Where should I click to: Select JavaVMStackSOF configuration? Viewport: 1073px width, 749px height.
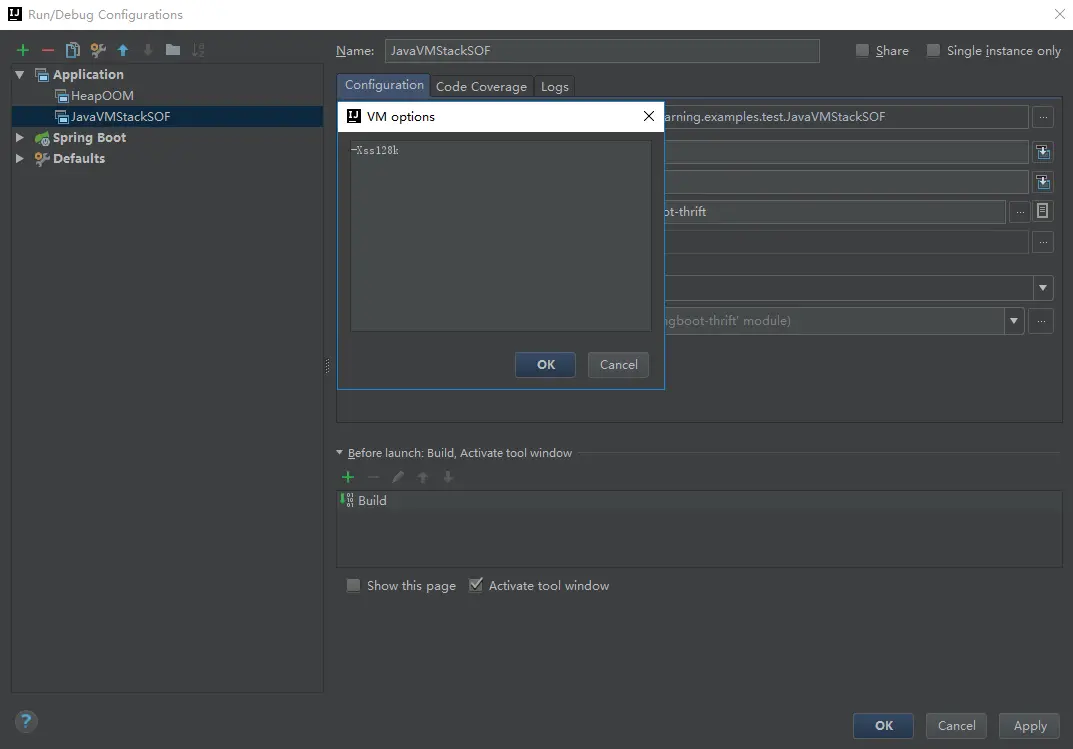click(x=168, y=116)
